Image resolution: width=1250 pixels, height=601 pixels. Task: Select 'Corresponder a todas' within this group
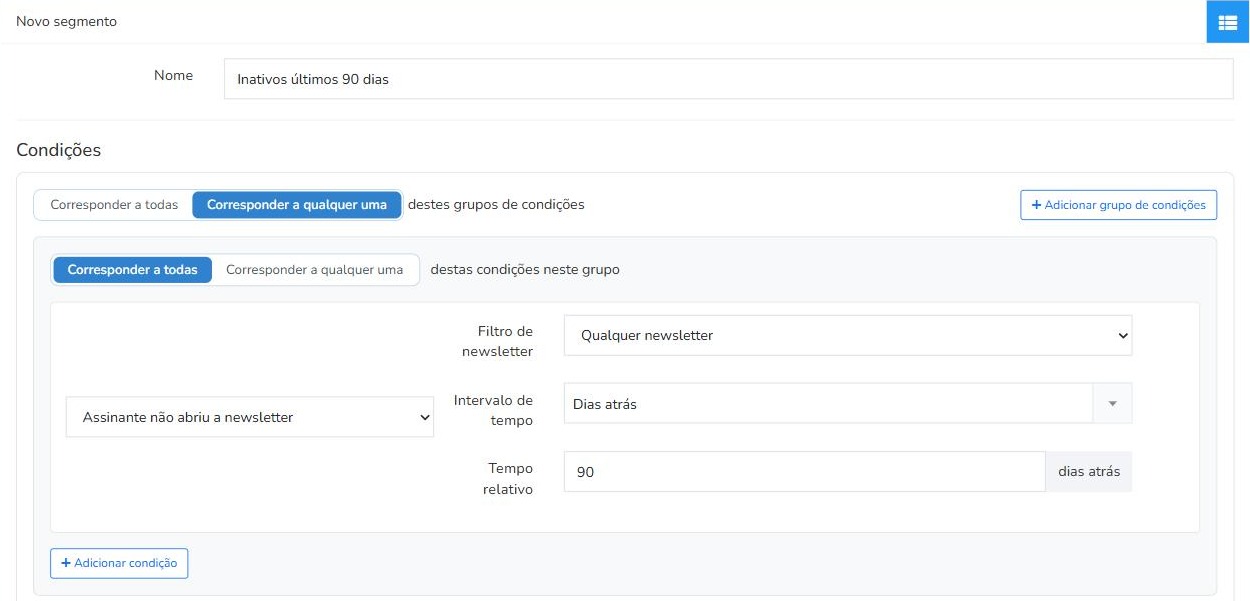click(x=132, y=270)
